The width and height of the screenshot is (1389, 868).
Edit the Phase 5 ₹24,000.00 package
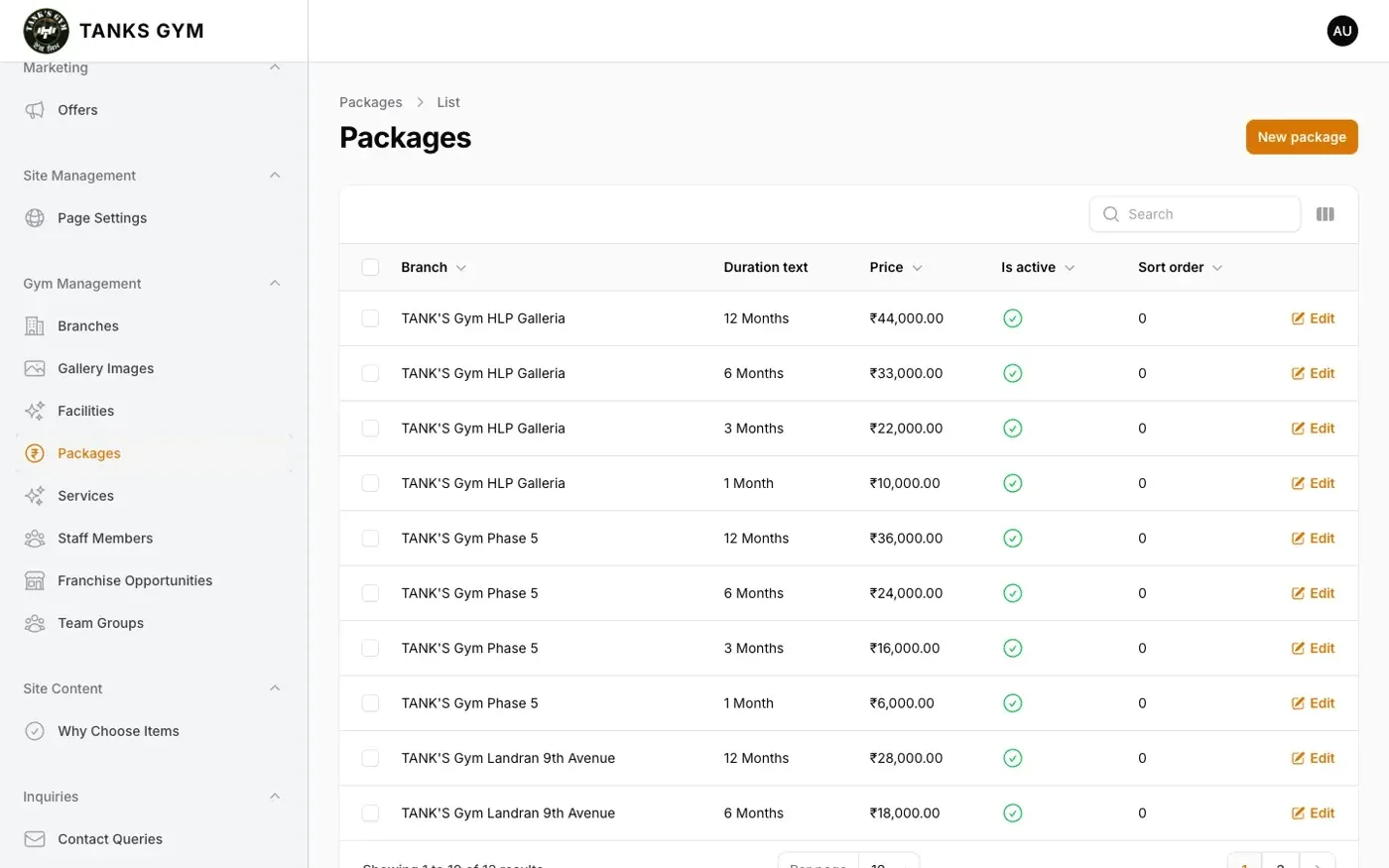coord(1313,593)
